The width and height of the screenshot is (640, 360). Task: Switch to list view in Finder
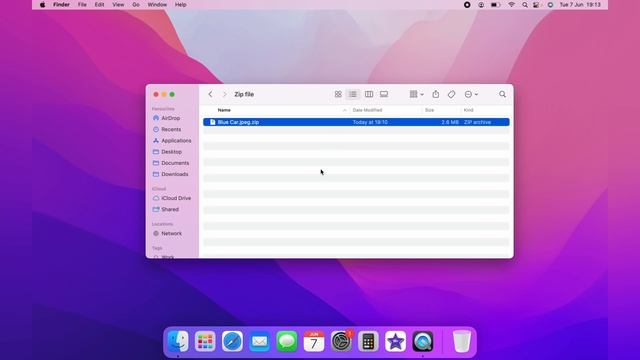(353, 94)
